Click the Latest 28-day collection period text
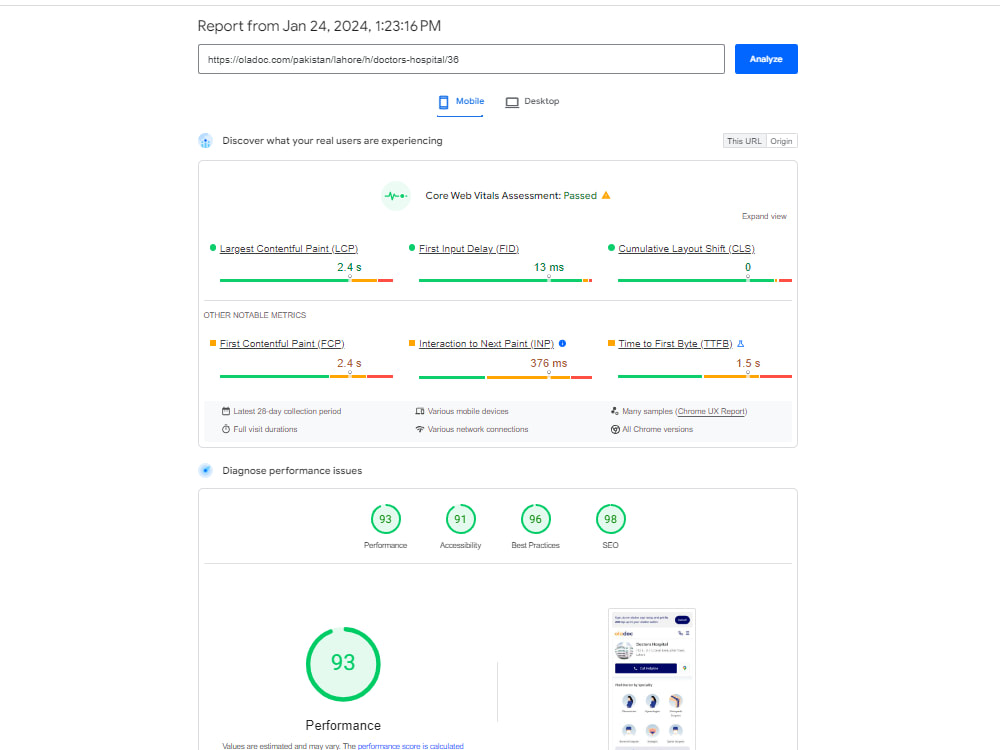 coord(287,411)
